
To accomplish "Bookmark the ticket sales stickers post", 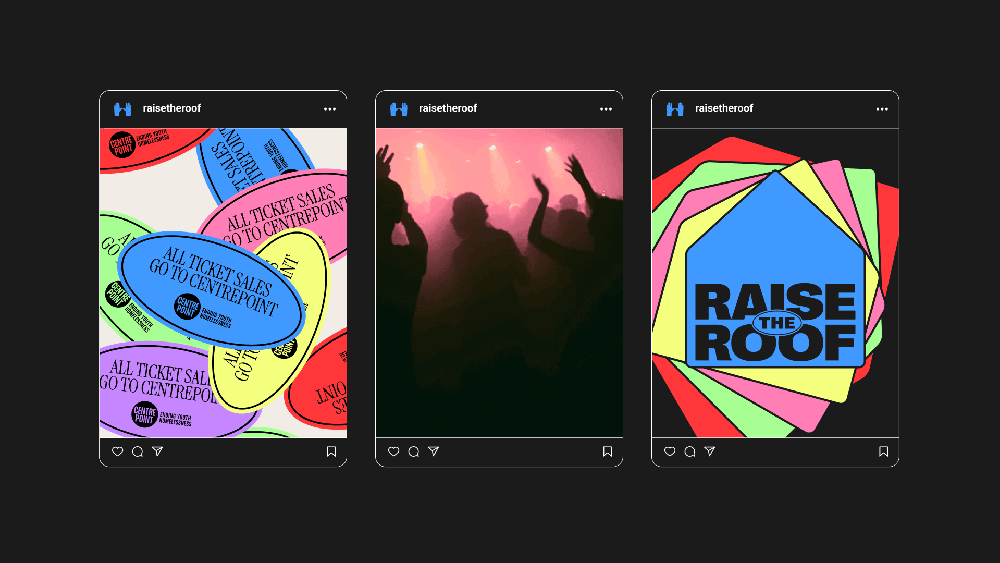I will tap(331, 452).
